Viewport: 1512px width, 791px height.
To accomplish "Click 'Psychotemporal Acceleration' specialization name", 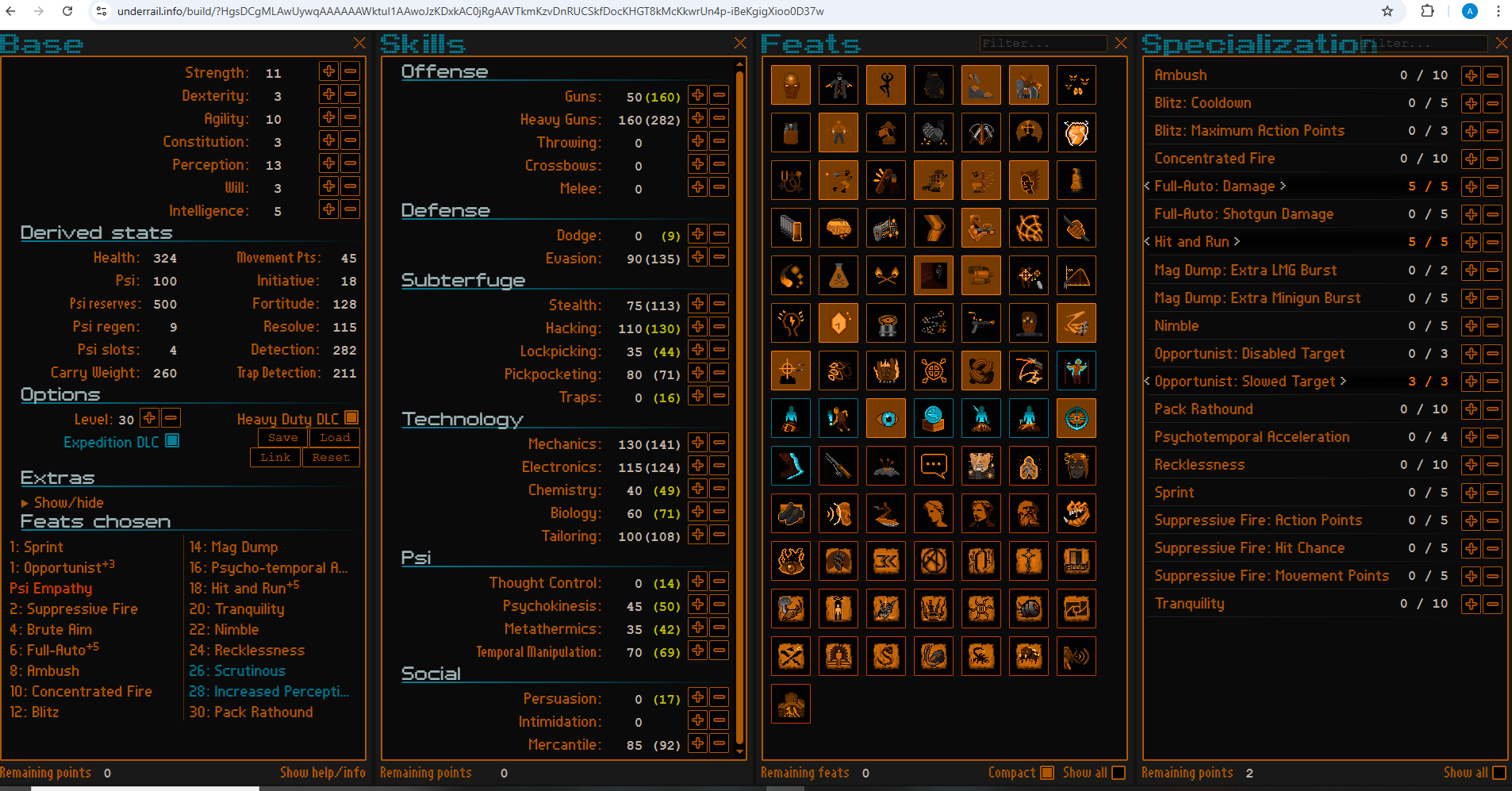I will 1252,436.
